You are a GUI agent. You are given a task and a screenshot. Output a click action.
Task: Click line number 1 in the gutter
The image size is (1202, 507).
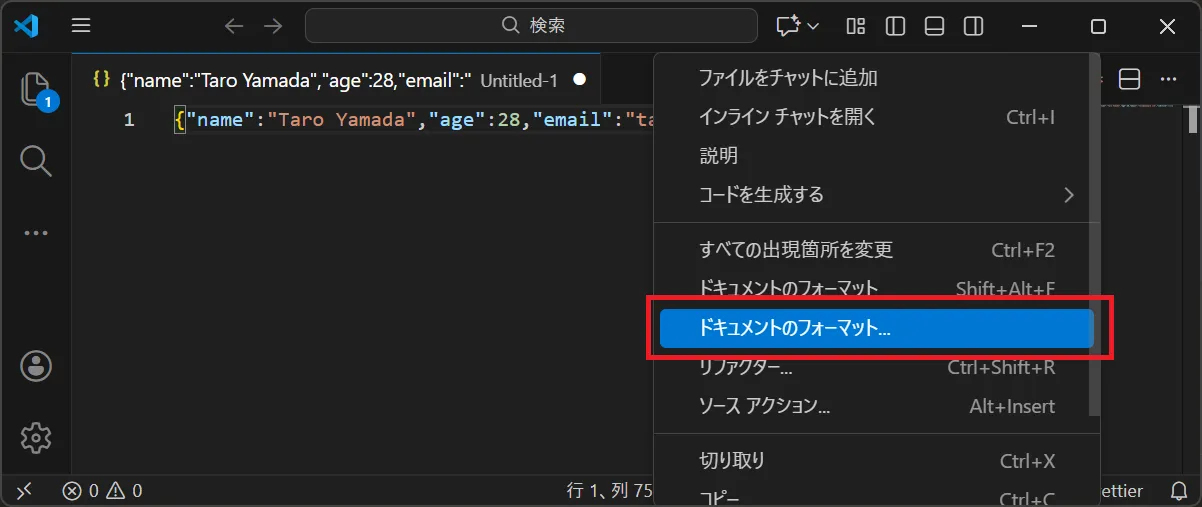pos(129,120)
